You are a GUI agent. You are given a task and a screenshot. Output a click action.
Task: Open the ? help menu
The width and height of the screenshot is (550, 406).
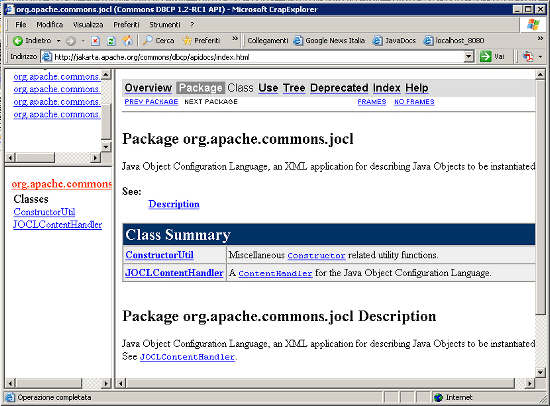(x=192, y=25)
